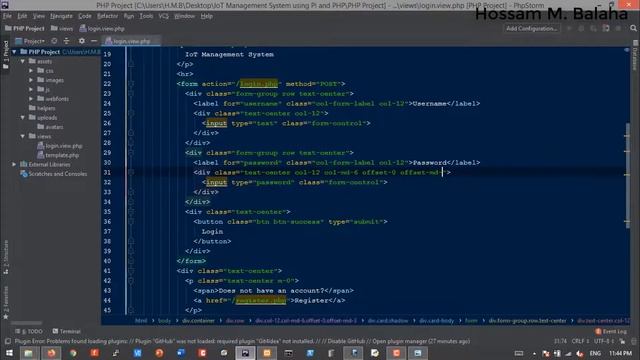Image resolution: width=640 pixels, height=360 pixels.
Task: Collapse the uploads folder
Action: [x=23, y=118]
